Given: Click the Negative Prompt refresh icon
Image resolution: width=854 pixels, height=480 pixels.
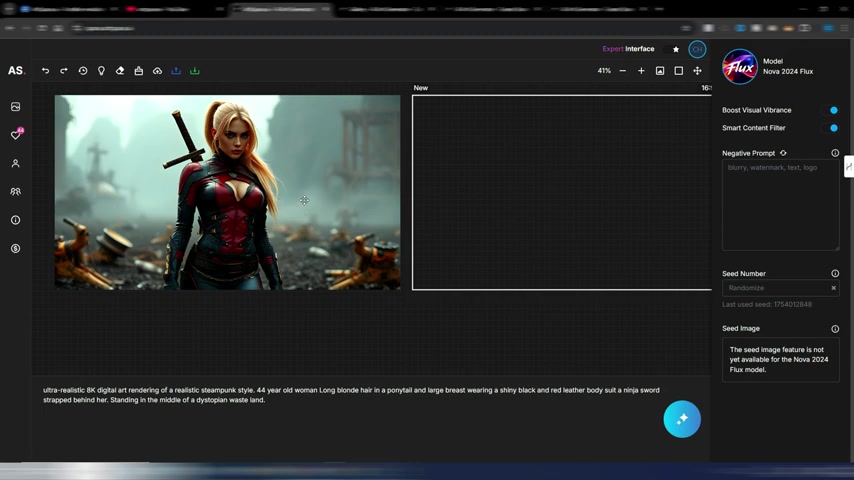Looking at the screenshot, I should tap(783, 153).
